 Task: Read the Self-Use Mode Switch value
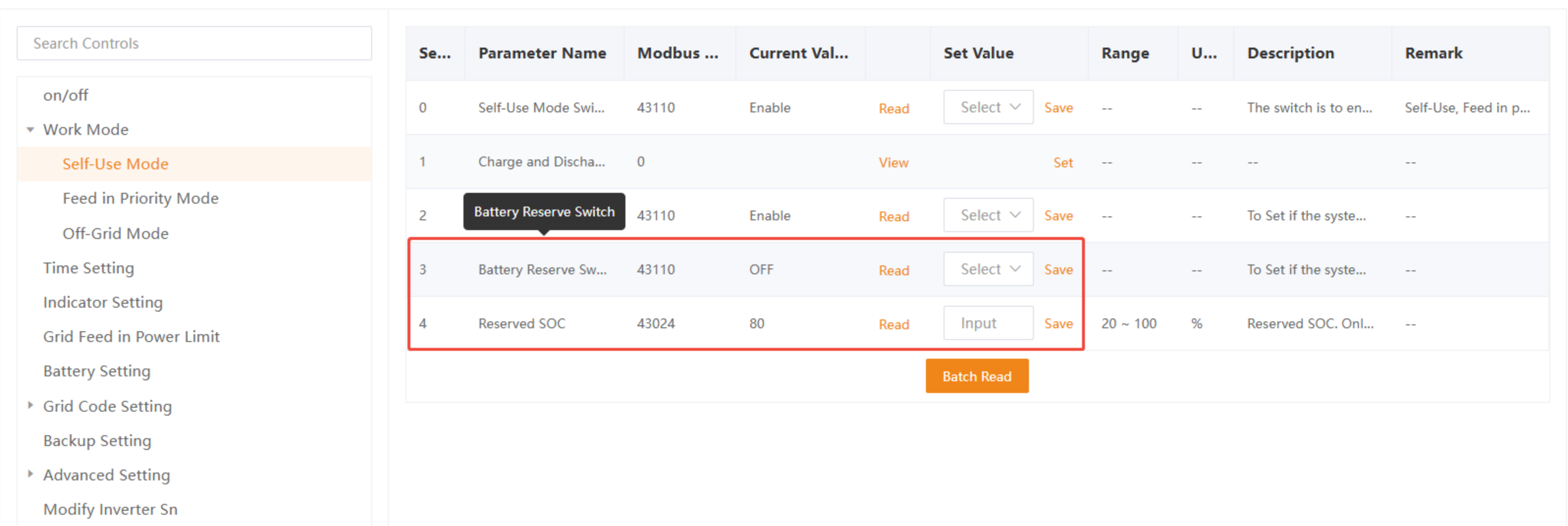[x=893, y=109]
